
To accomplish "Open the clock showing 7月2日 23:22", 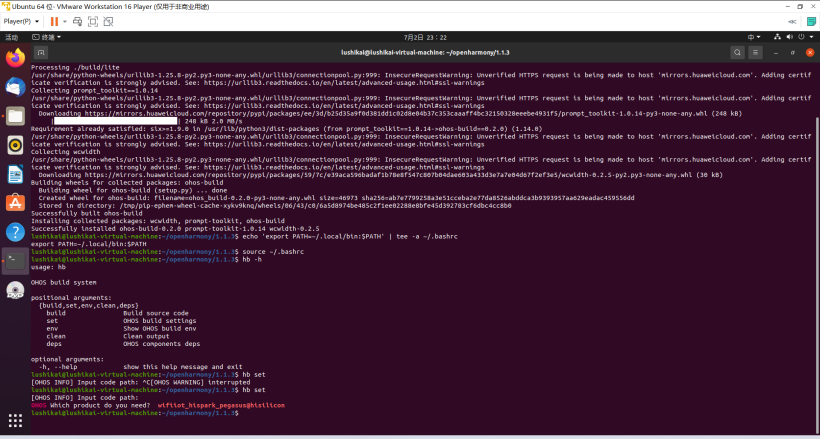I will pyautogui.click(x=425, y=37).
